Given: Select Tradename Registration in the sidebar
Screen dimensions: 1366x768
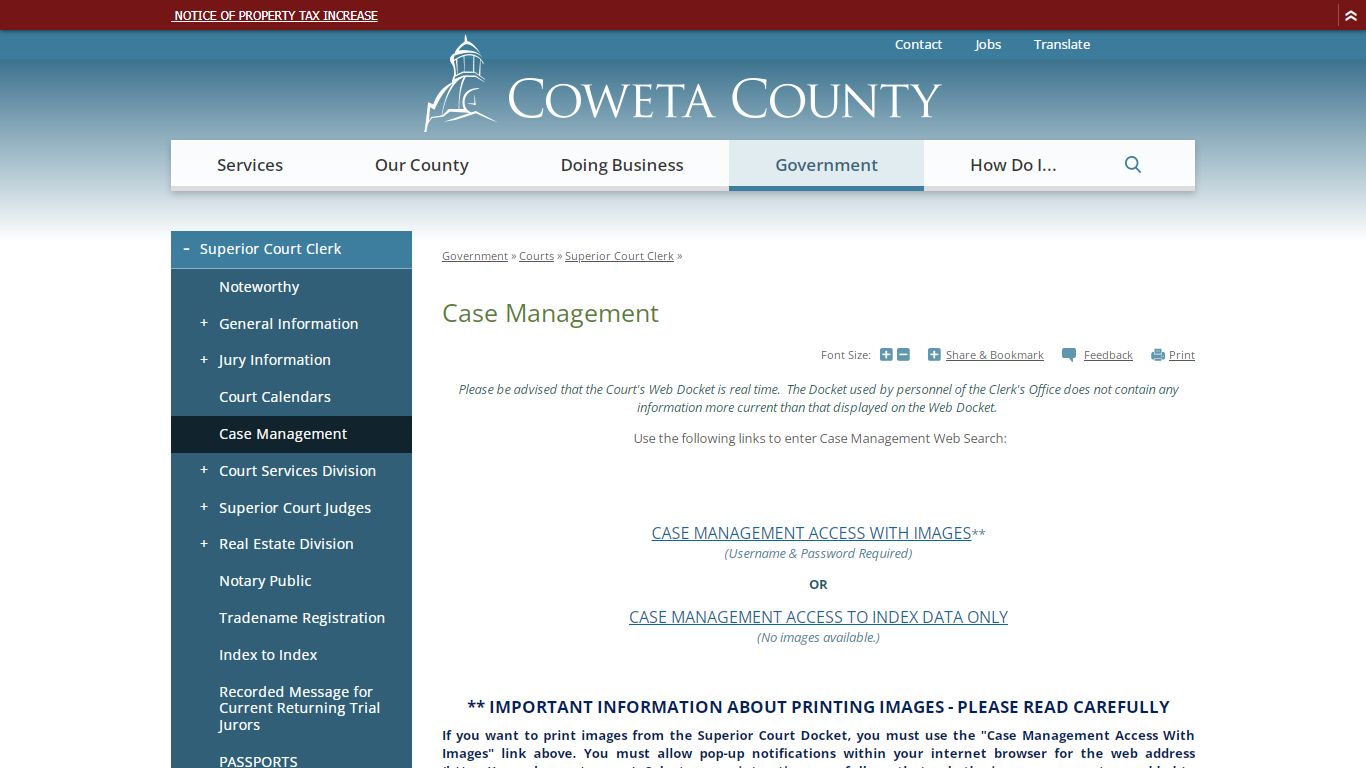Looking at the screenshot, I should click(302, 618).
